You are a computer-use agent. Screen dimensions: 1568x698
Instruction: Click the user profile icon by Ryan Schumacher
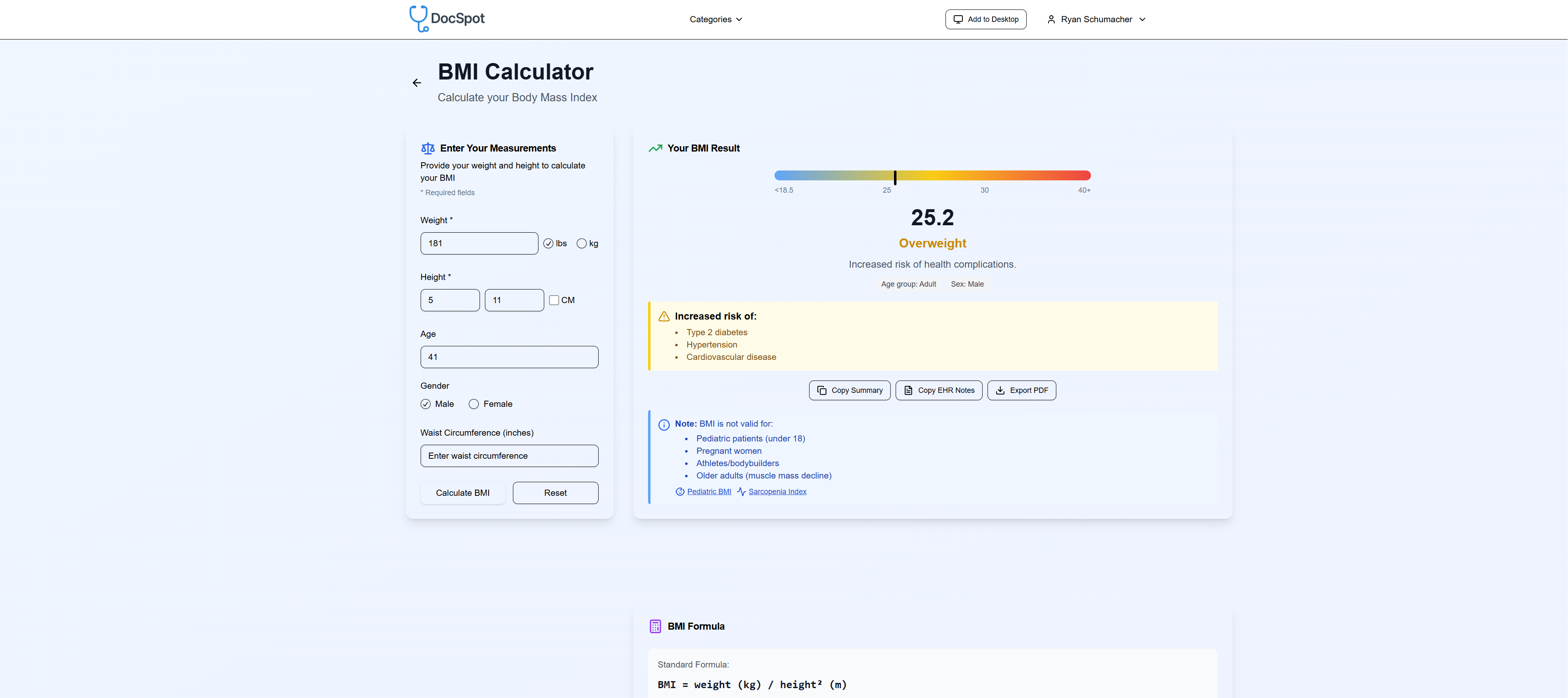(1051, 19)
